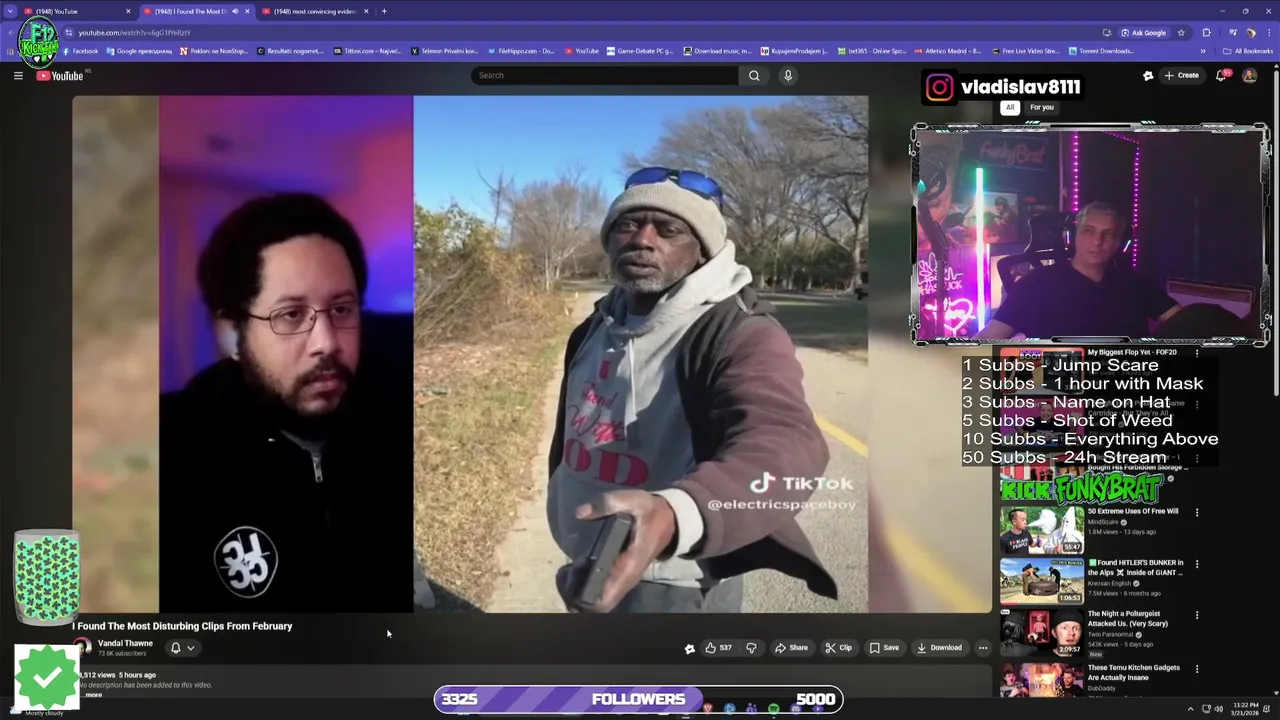1280x720 pixels.
Task: Close the '(1948) YouTube' first tab
Action: (128, 11)
